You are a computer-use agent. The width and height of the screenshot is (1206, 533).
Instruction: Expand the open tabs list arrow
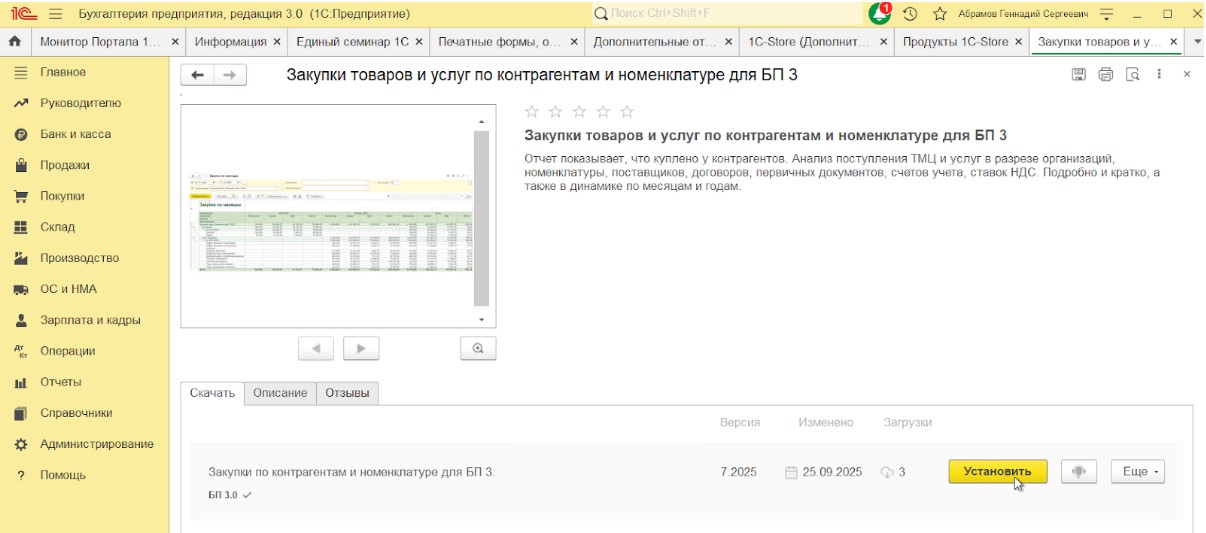[x=1197, y=42]
